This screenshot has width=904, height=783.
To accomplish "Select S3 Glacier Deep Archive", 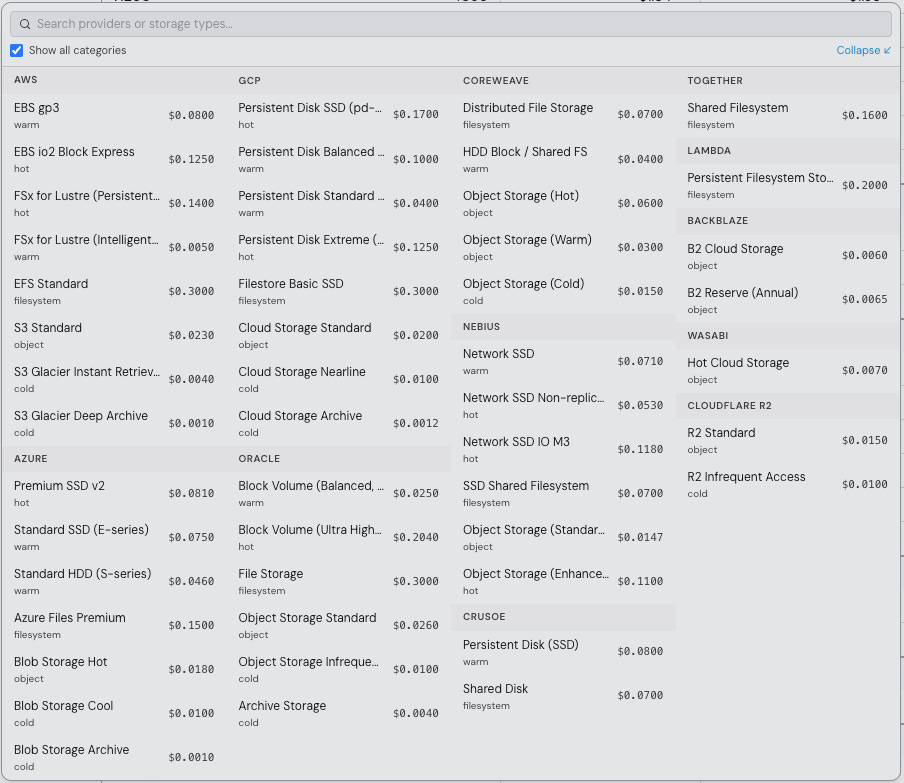I will point(113,423).
